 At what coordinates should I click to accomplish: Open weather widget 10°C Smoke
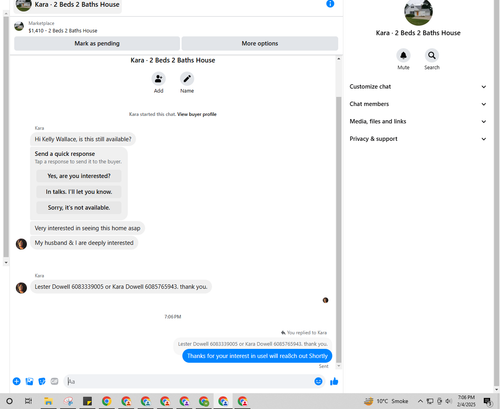click(386, 401)
